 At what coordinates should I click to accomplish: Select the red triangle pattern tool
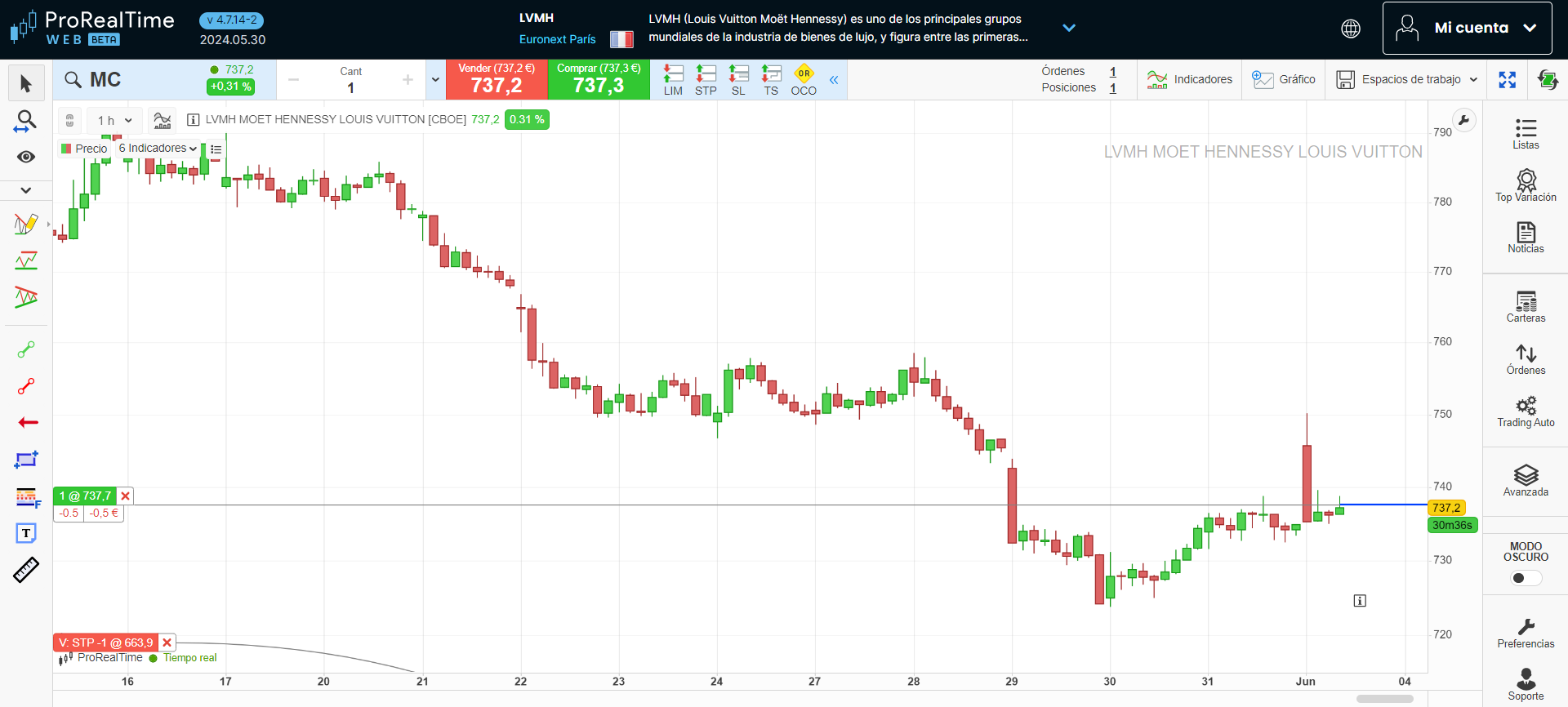coord(26,297)
